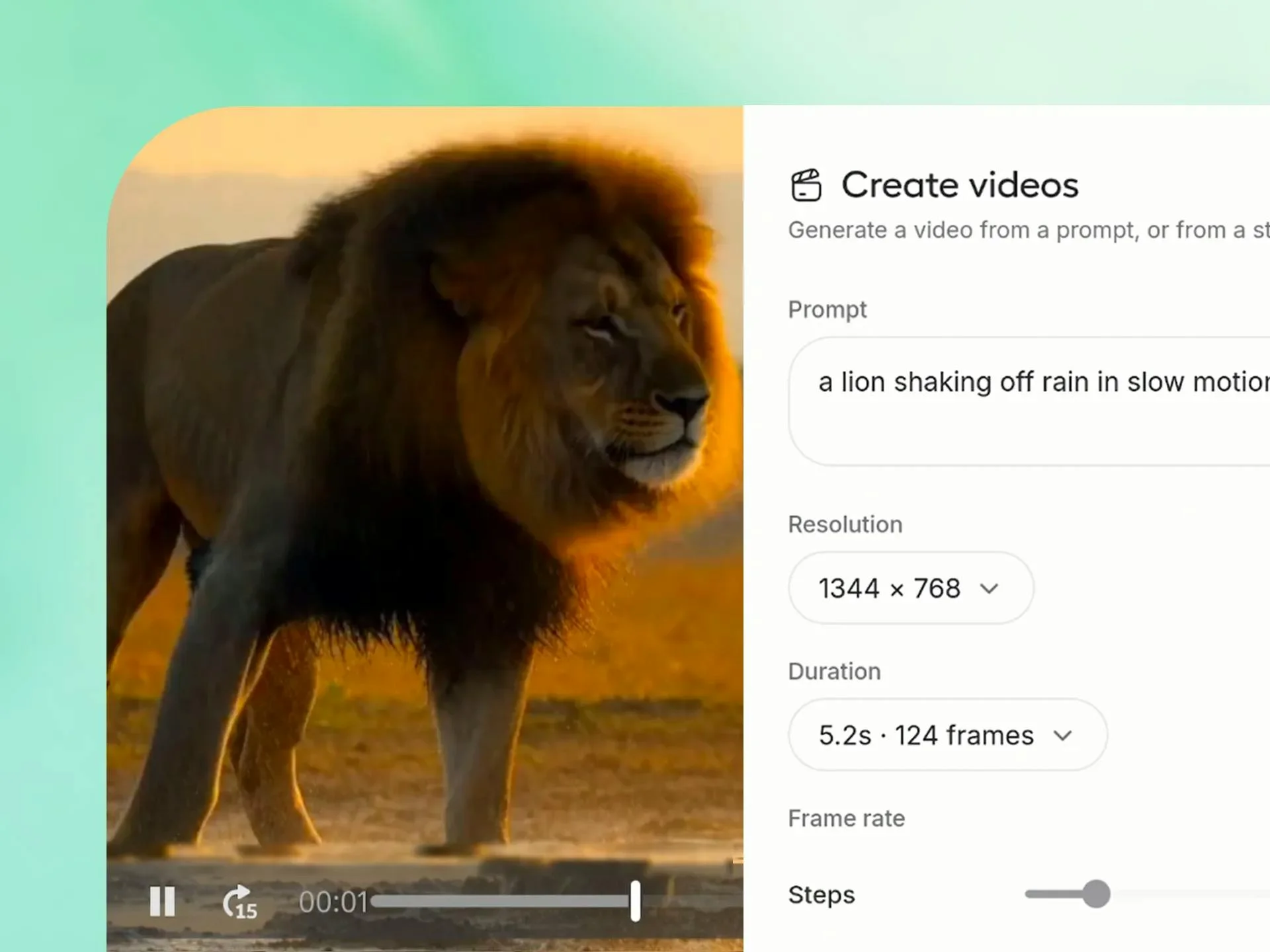1270x952 pixels.
Task: Click into the prompt text field
Action: tap(1029, 401)
